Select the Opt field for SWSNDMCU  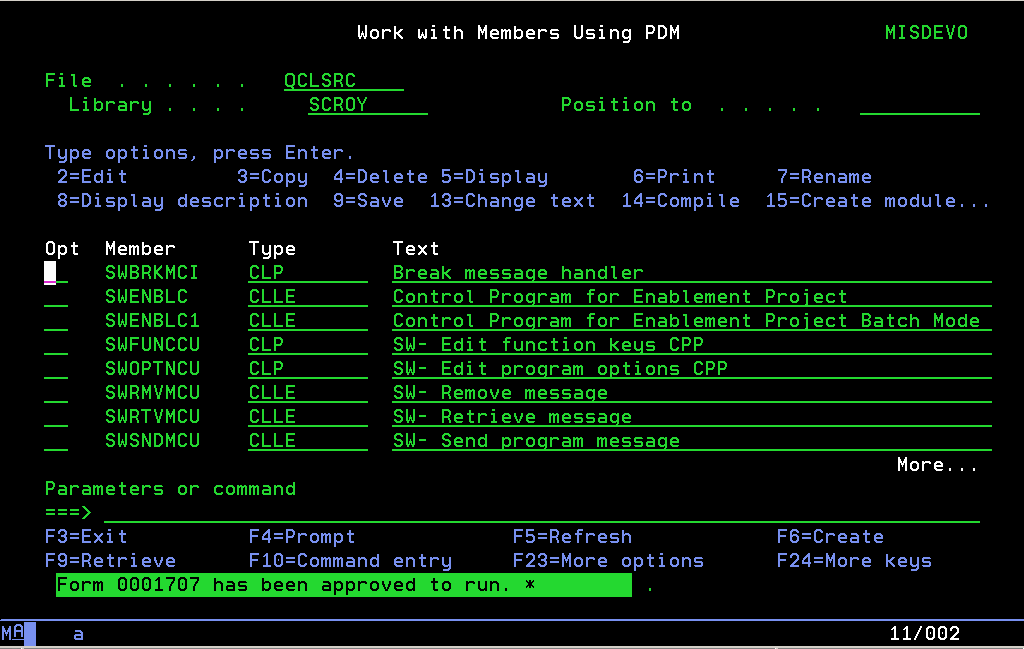click(x=56, y=441)
